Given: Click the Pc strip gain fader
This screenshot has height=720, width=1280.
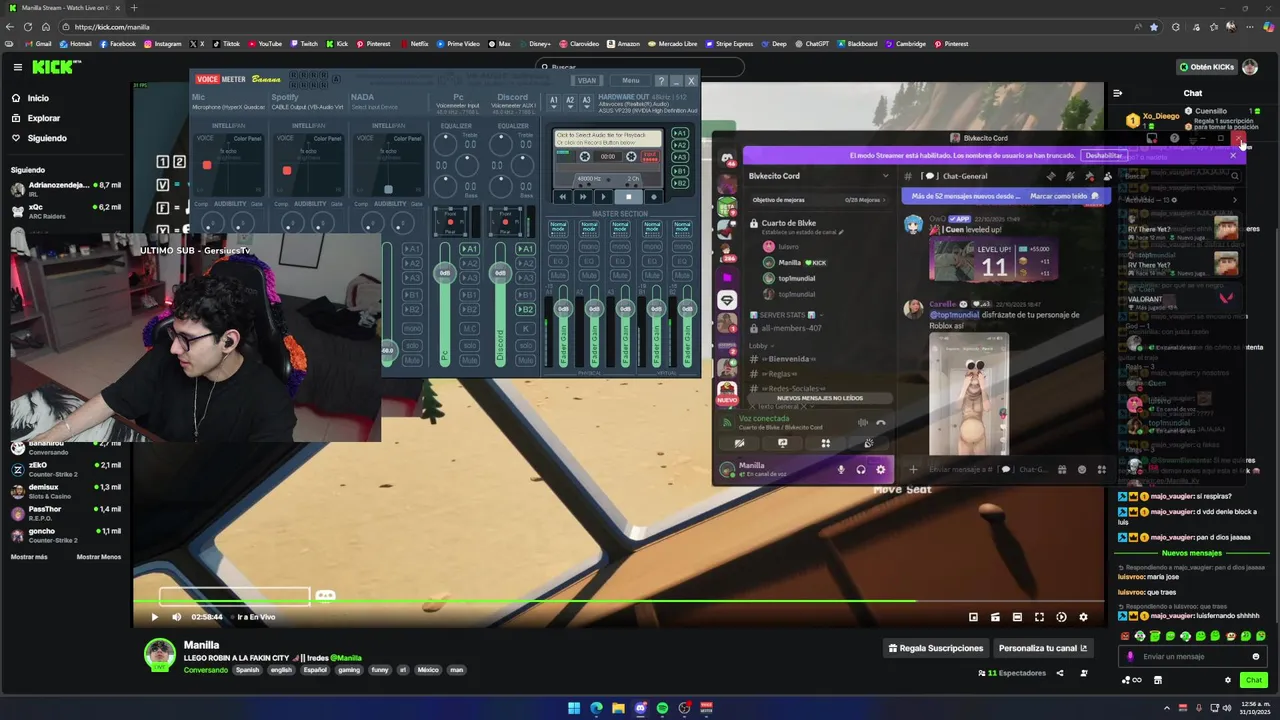Looking at the screenshot, I should click(444, 273).
